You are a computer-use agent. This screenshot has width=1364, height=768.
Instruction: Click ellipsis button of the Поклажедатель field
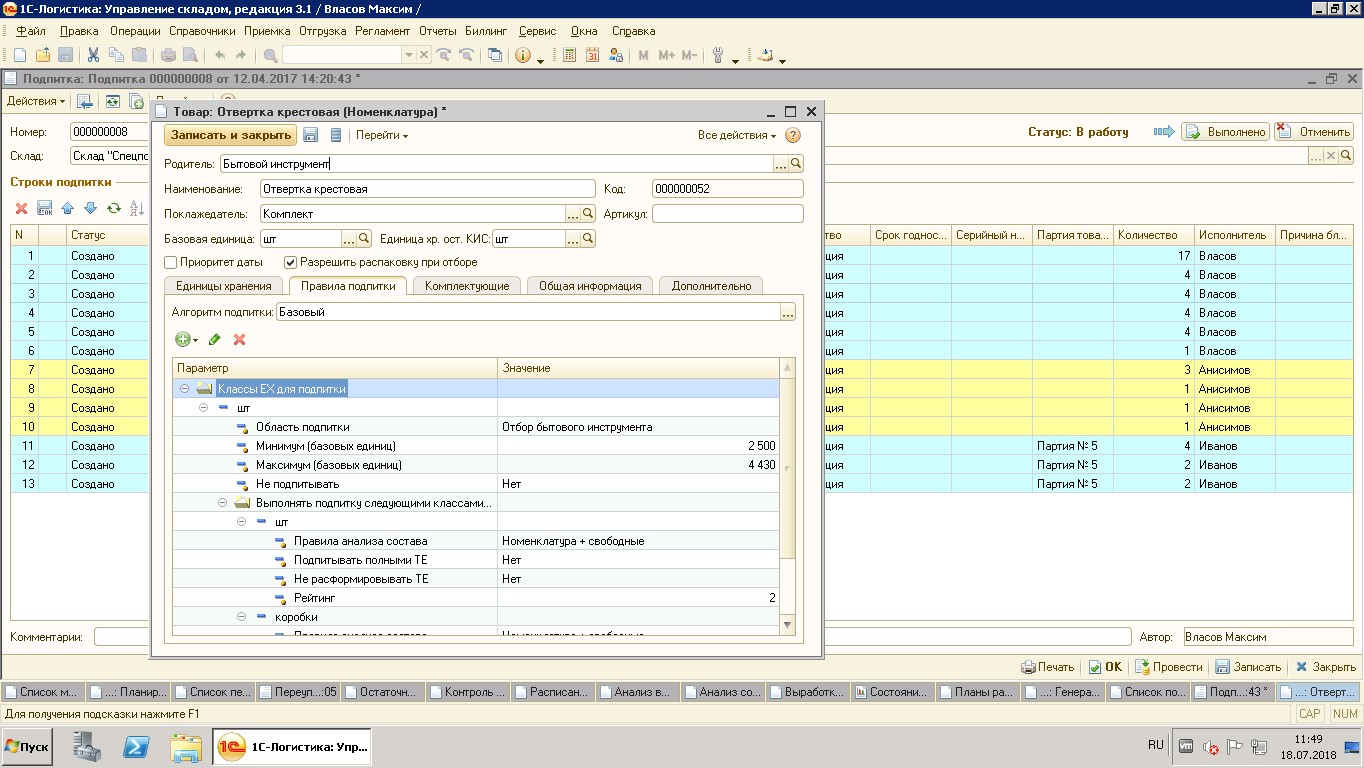tap(573, 214)
